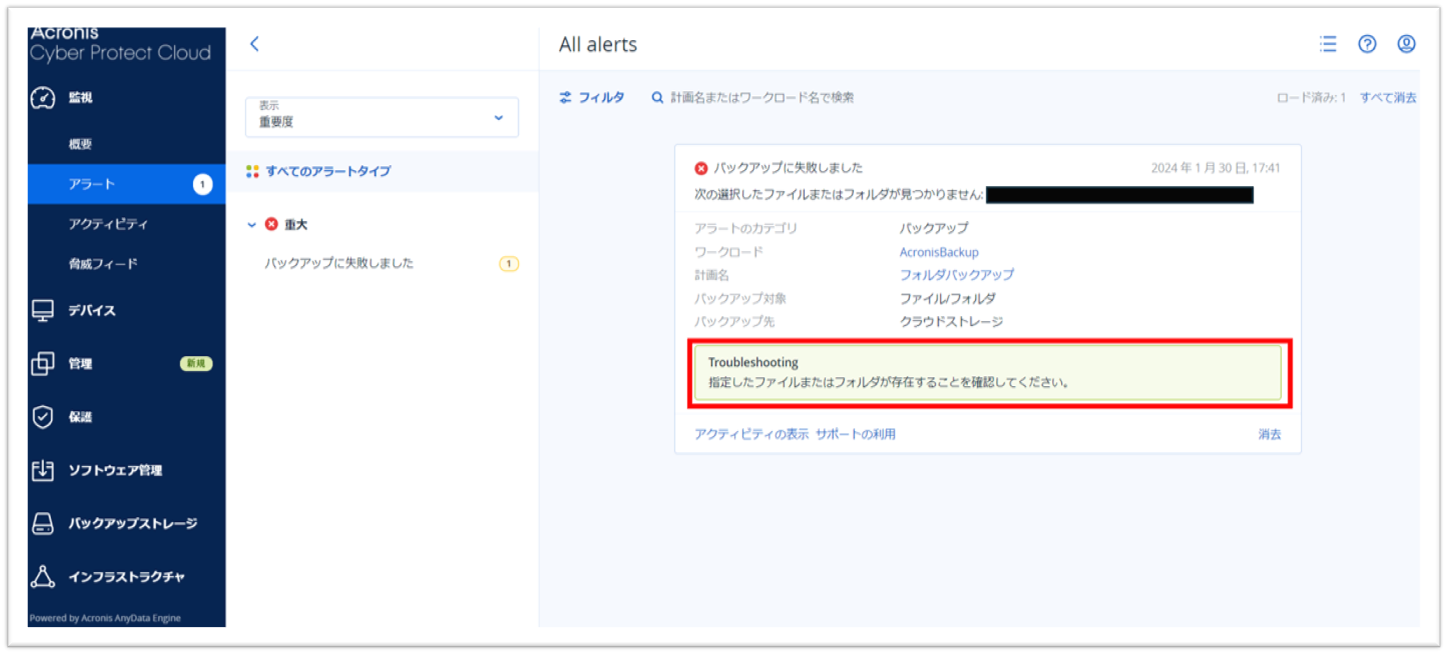Open the 脅威フィード menu item
Viewport: 1447px width, 654px height.
point(103,264)
